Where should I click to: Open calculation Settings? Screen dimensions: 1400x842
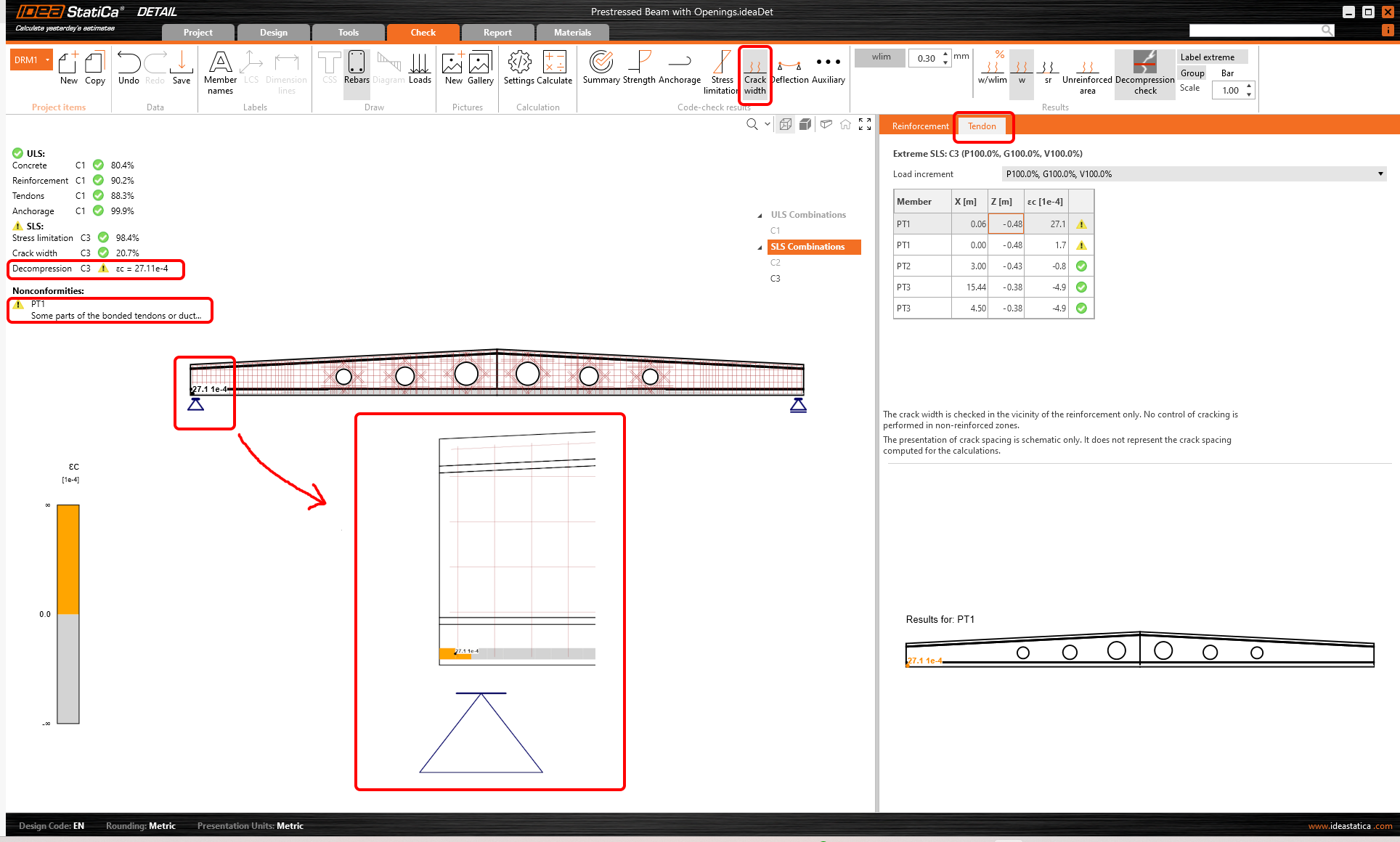tap(518, 68)
